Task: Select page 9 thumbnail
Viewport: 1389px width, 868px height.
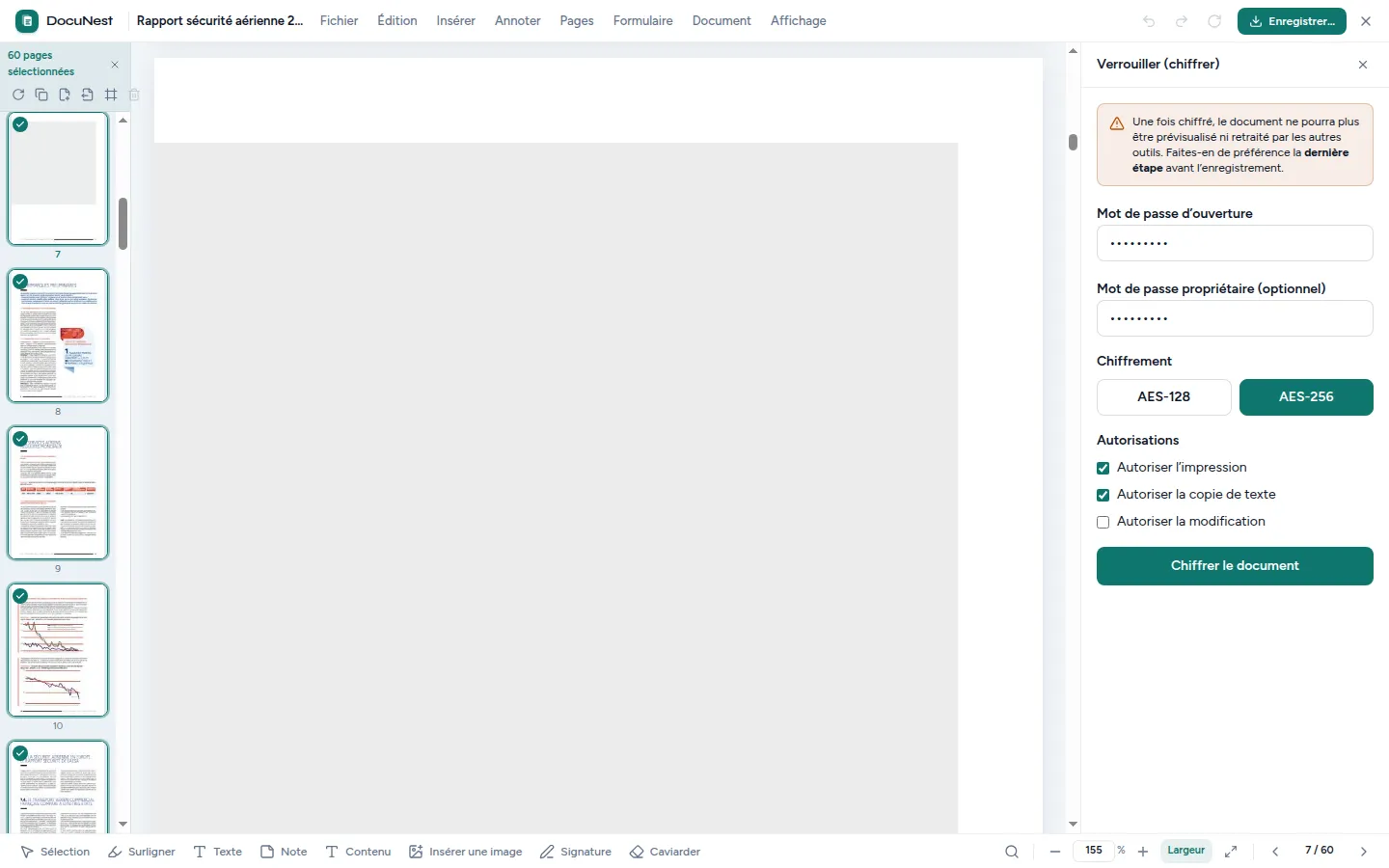Action: point(58,493)
